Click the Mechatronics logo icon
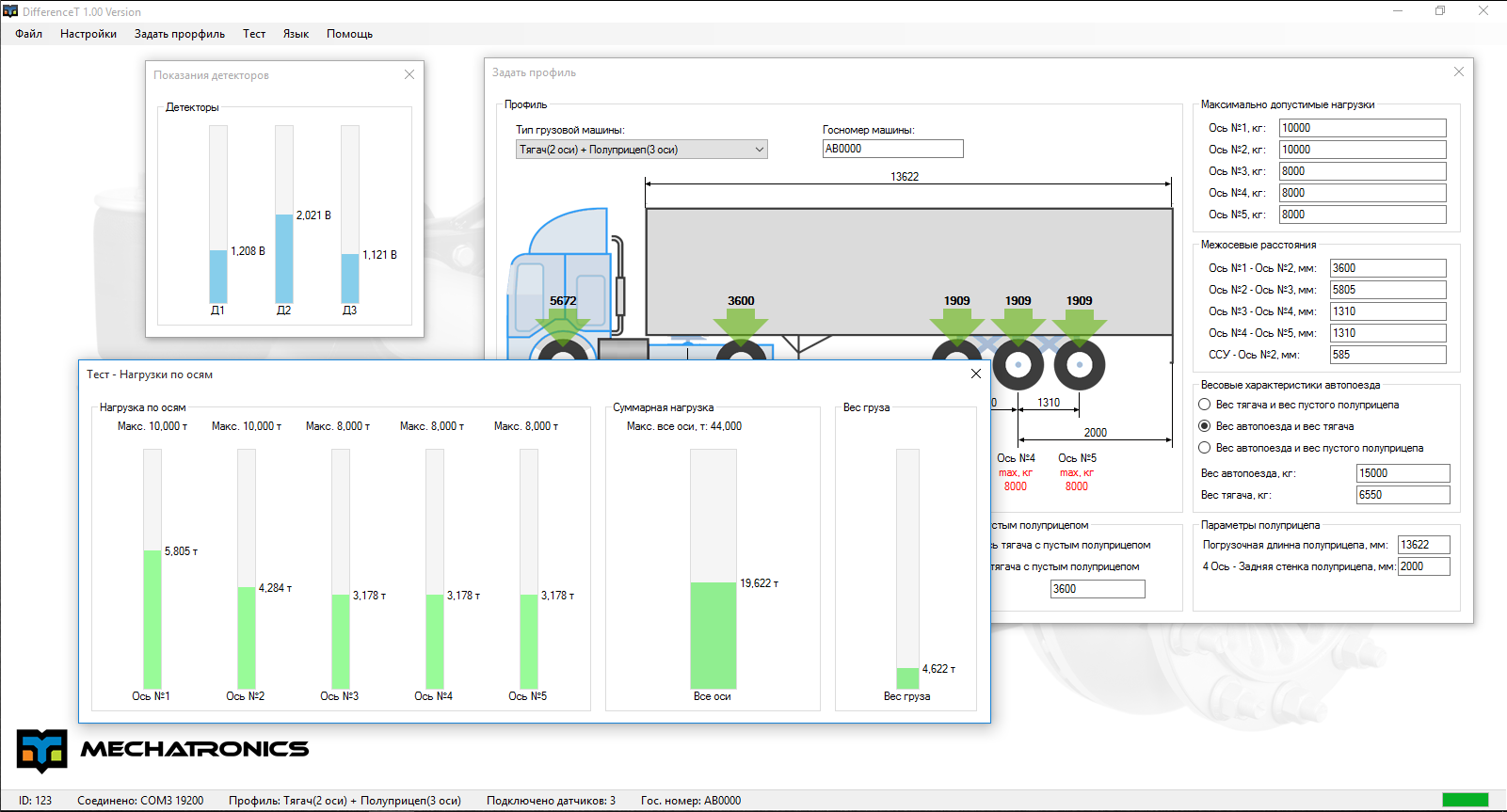Screen dimensions: 1507x812 coord(42,750)
